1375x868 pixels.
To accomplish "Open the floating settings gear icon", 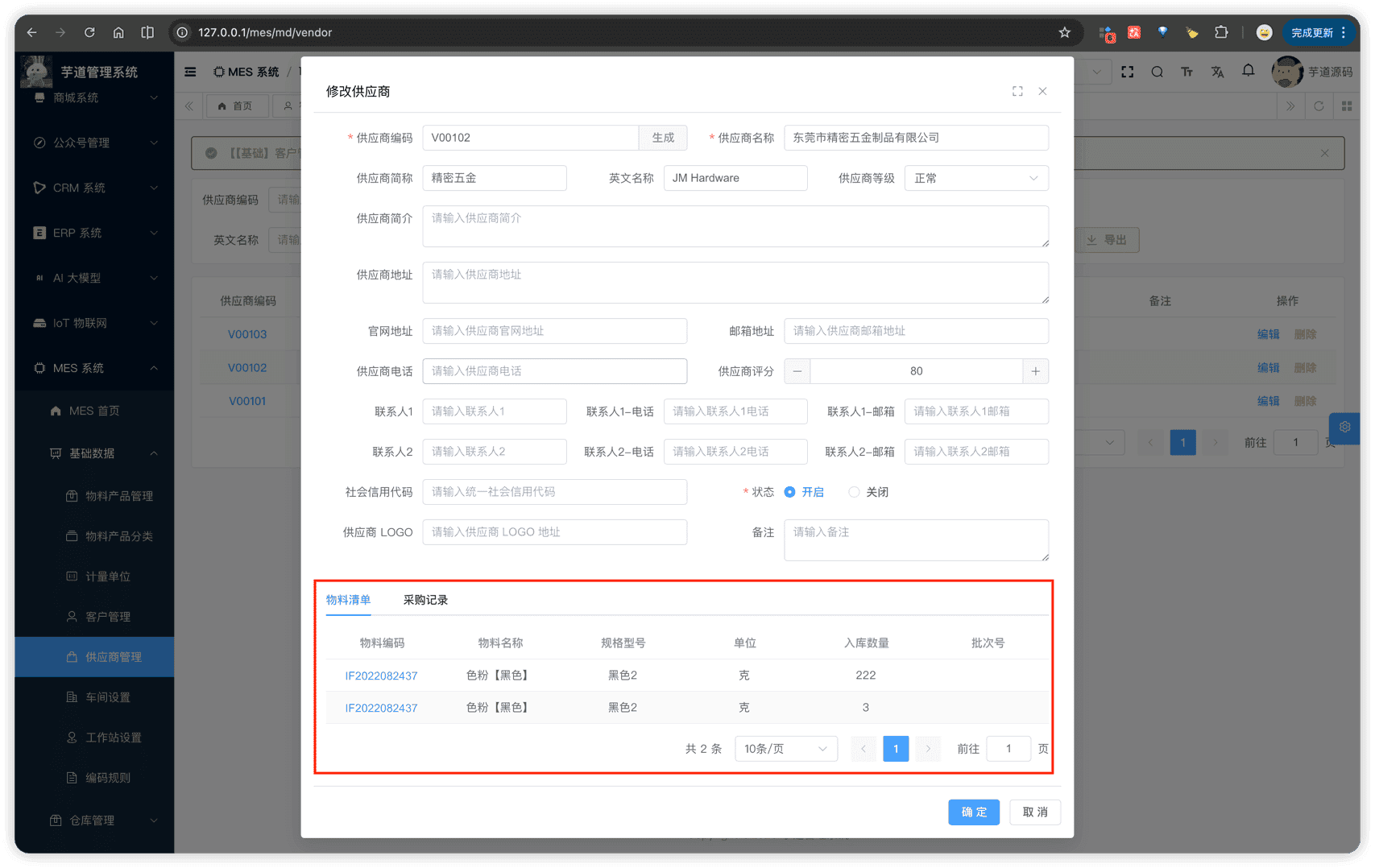I will point(1344,428).
